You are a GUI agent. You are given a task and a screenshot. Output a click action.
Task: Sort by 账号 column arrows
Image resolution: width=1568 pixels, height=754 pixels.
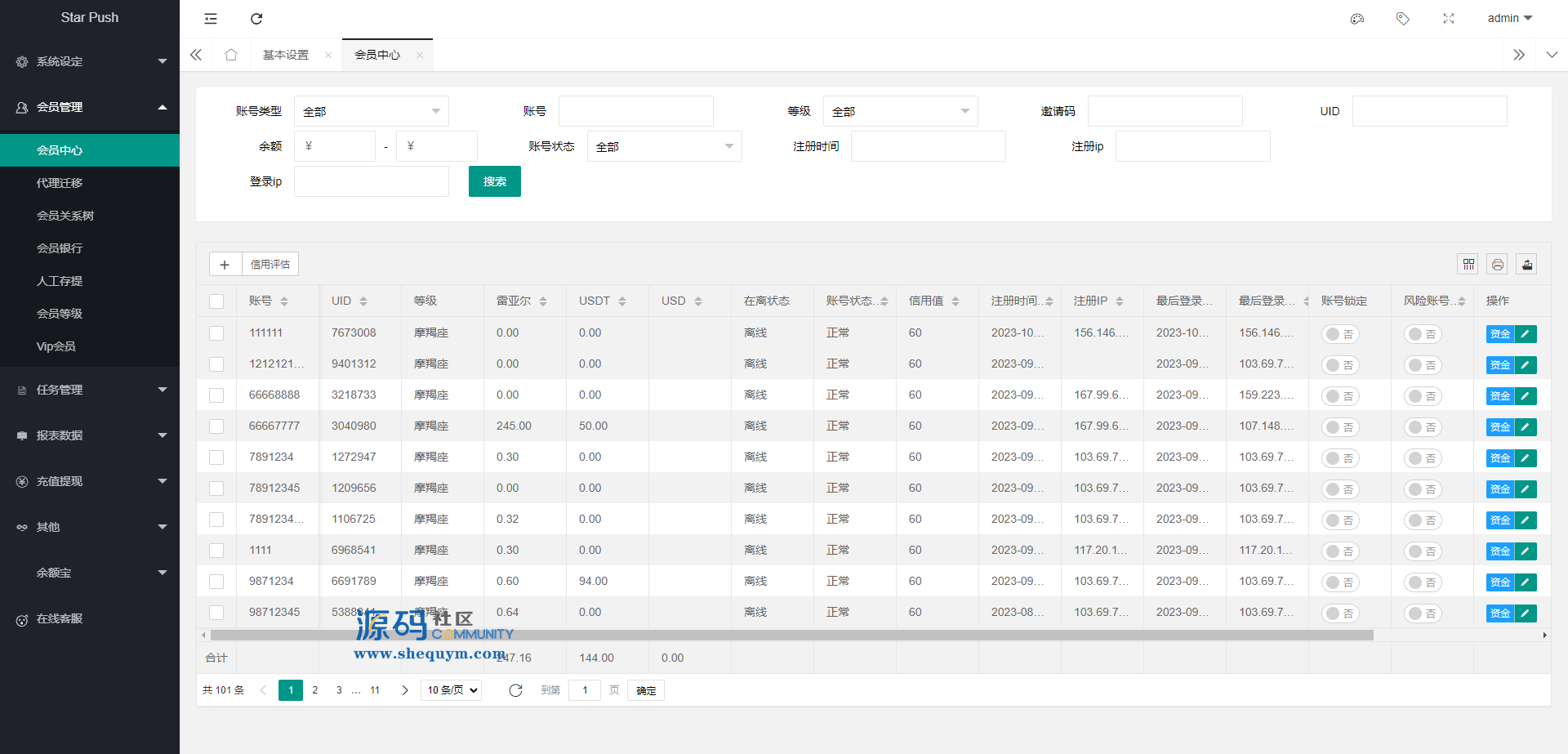coord(284,301)
